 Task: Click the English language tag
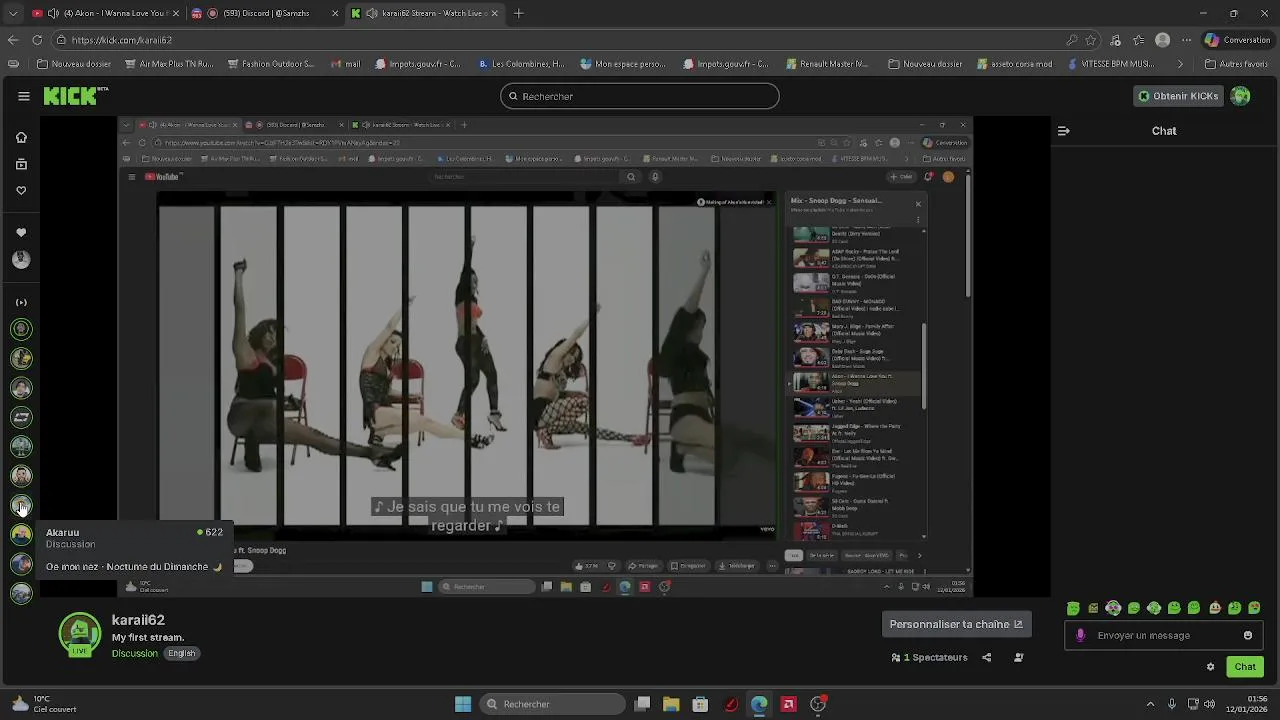click(182, 653)
